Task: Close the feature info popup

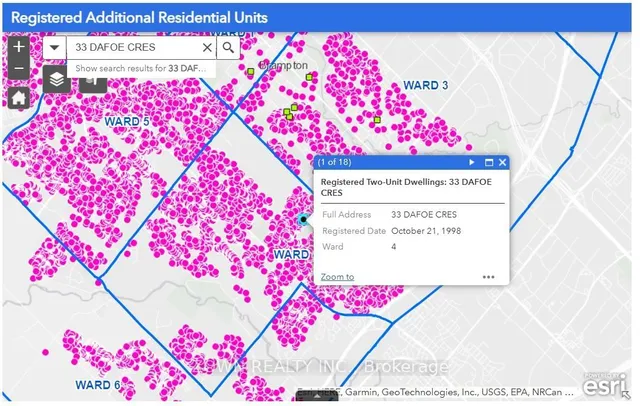Action: click(503, 162)
